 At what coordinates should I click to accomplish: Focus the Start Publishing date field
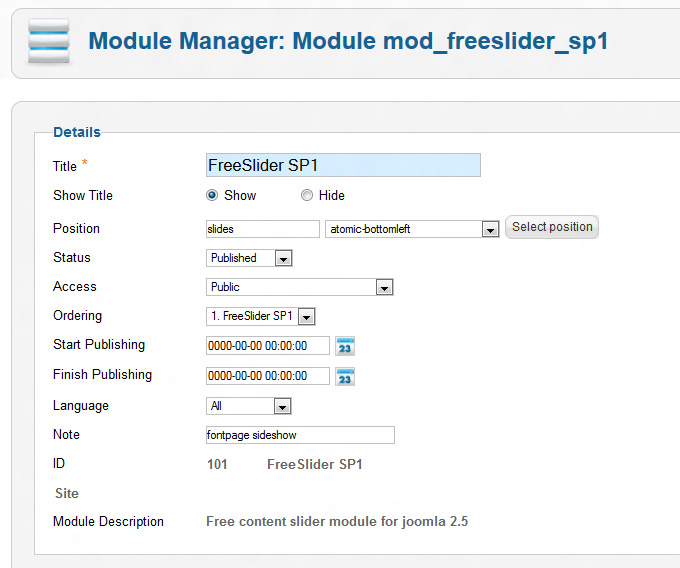pyautogui.click(x=267, y=346)
